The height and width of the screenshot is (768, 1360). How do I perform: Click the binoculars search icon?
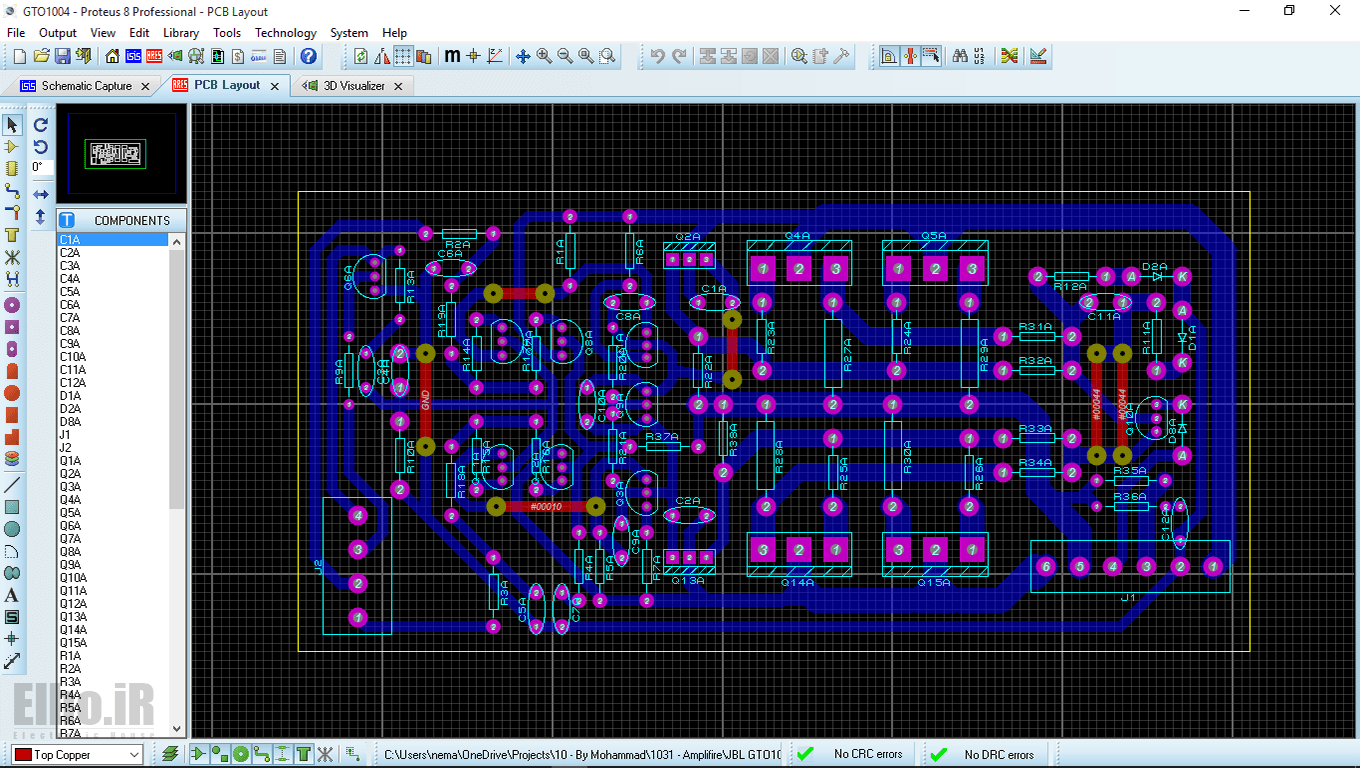click(960, 56)
